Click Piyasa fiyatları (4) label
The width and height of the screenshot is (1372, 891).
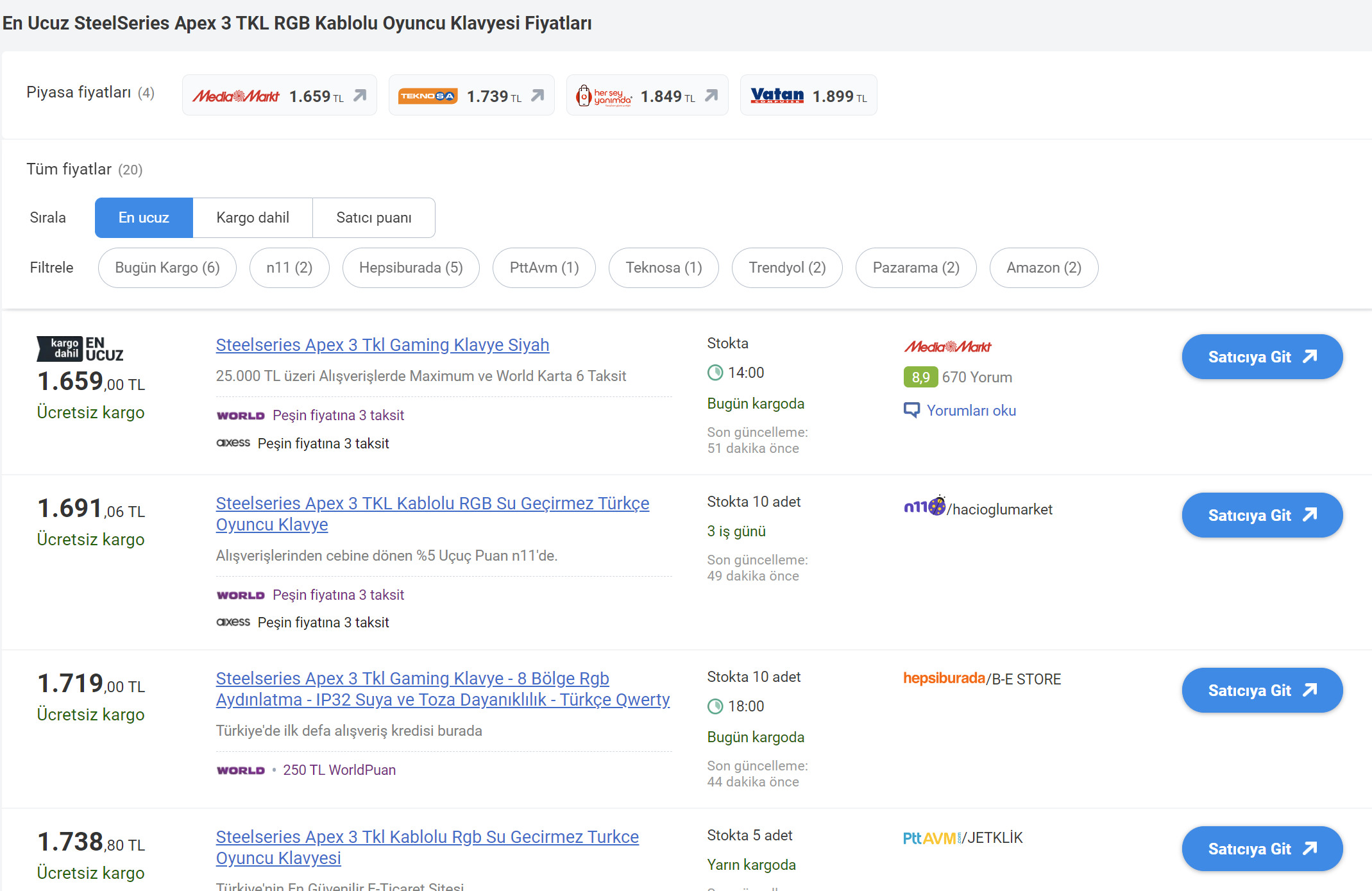(x=90, y=92)
